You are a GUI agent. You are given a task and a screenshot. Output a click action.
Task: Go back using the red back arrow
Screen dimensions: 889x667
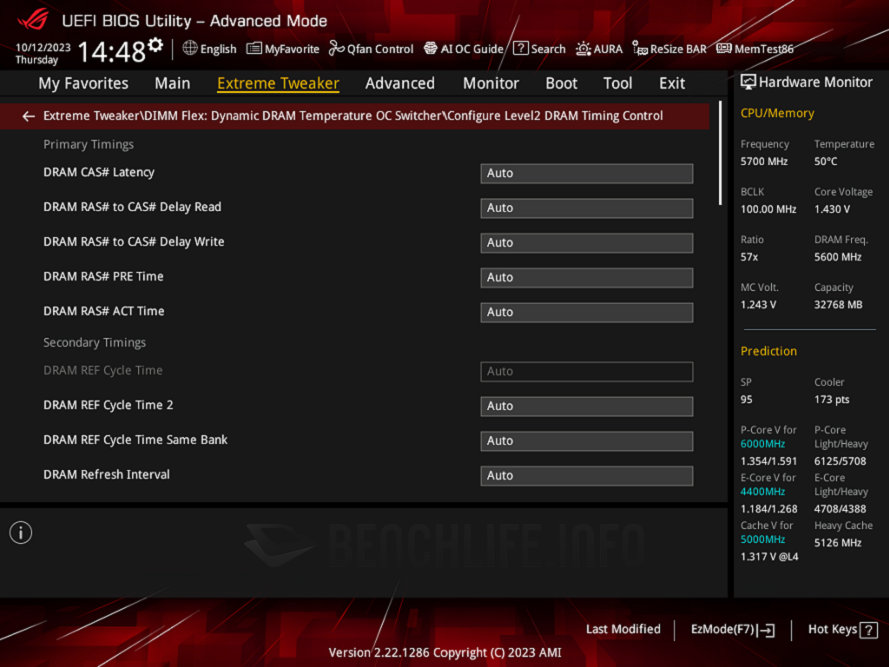[x=27, y=115]
